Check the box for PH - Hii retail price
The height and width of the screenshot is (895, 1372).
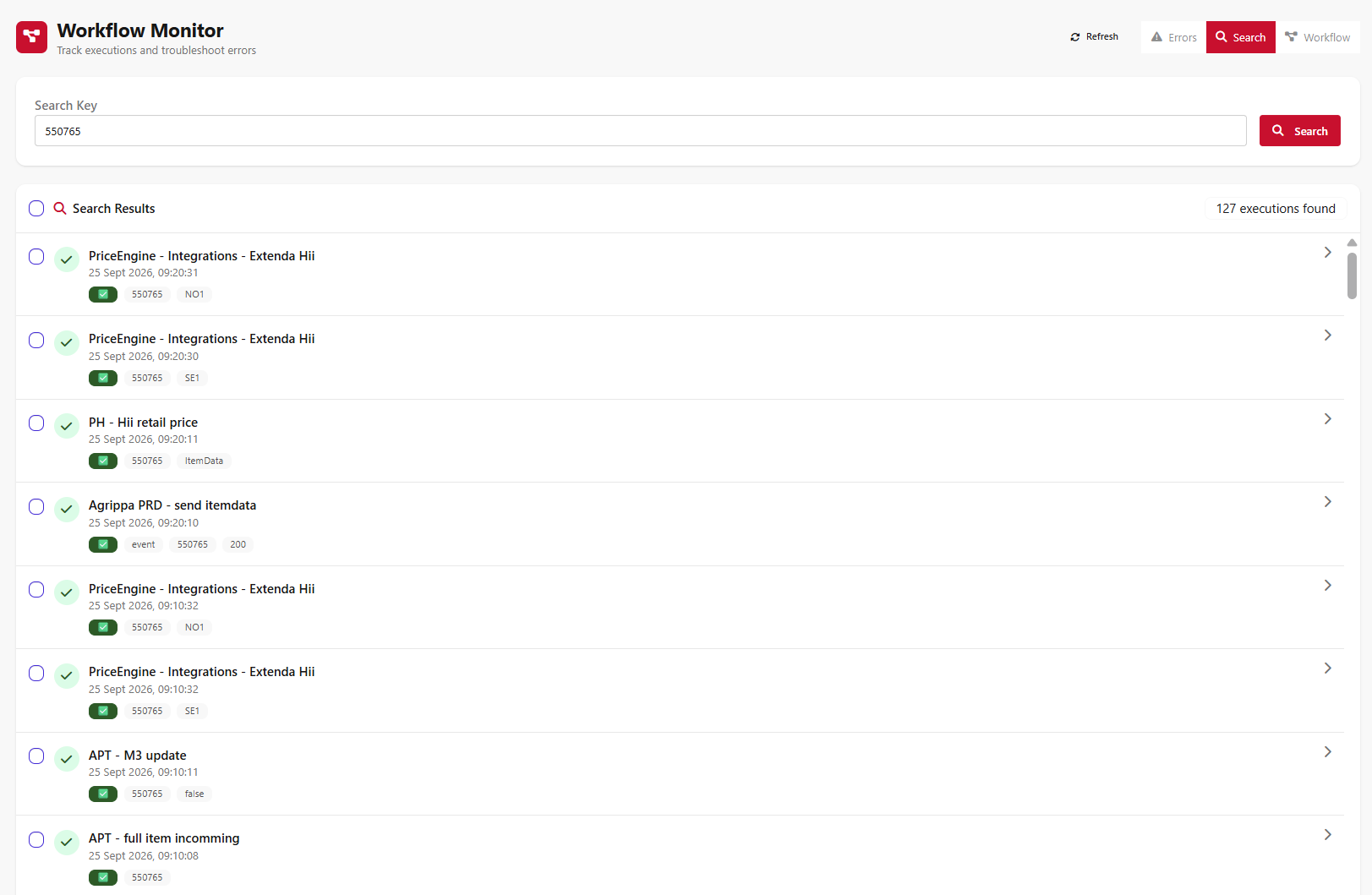pyautogui.click(x=36, y=423)
